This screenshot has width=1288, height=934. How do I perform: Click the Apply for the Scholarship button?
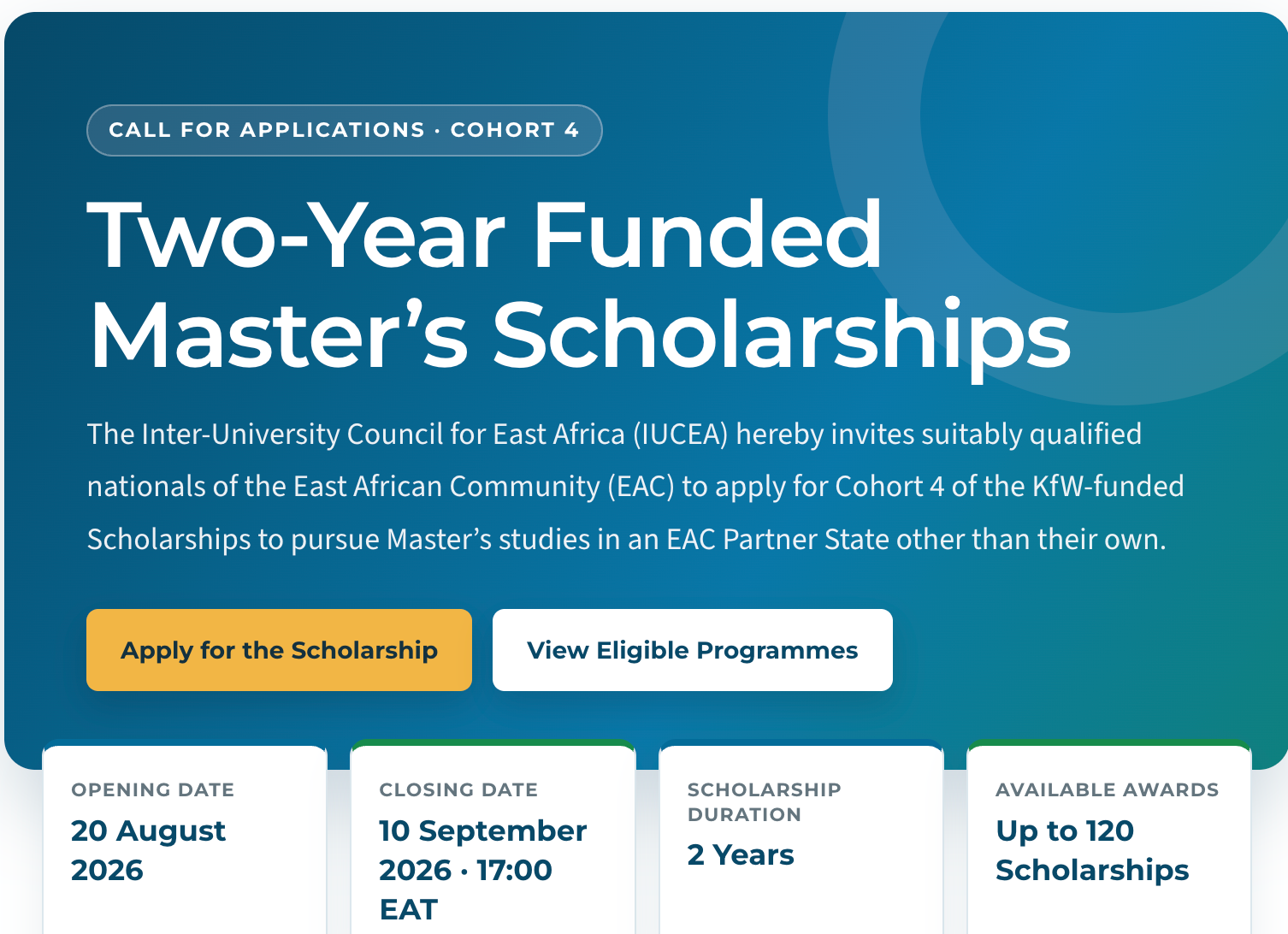[x=279, y=650]
